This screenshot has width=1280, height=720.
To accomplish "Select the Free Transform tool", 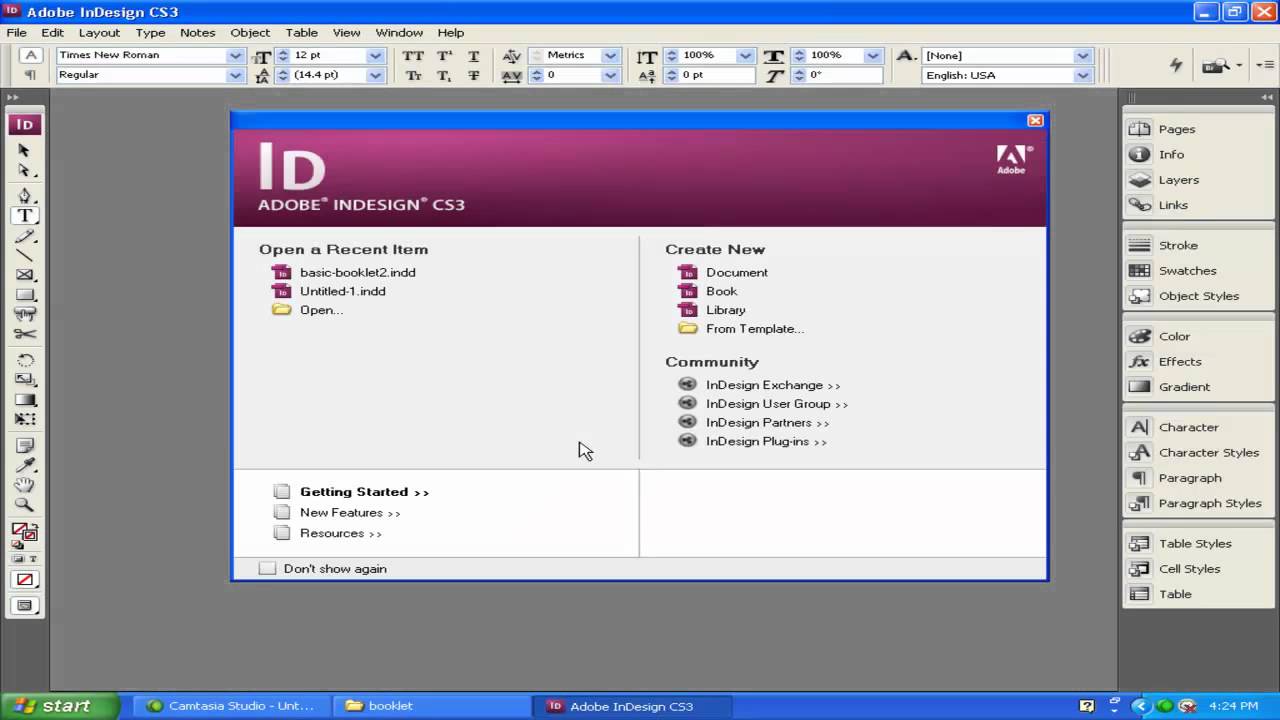I will click(25, 419).
